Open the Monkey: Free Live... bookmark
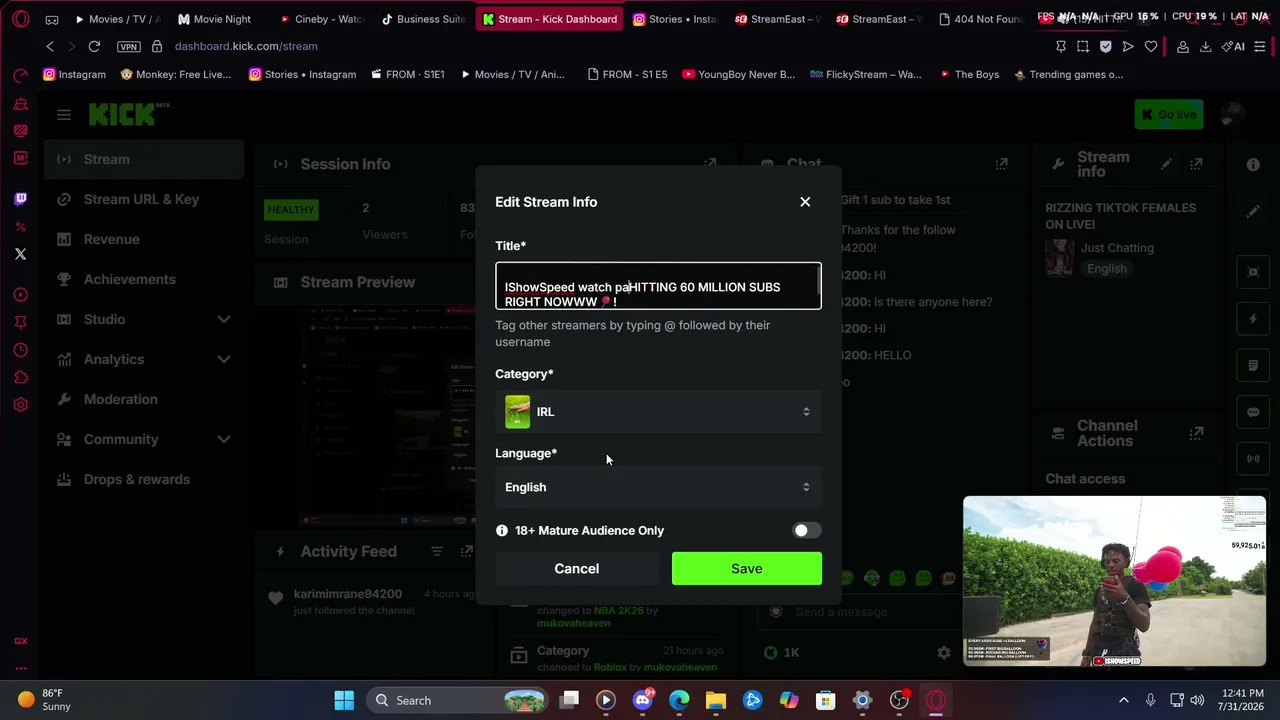The width and height of the screenshot is (1280, 720). tap(175, 74)
